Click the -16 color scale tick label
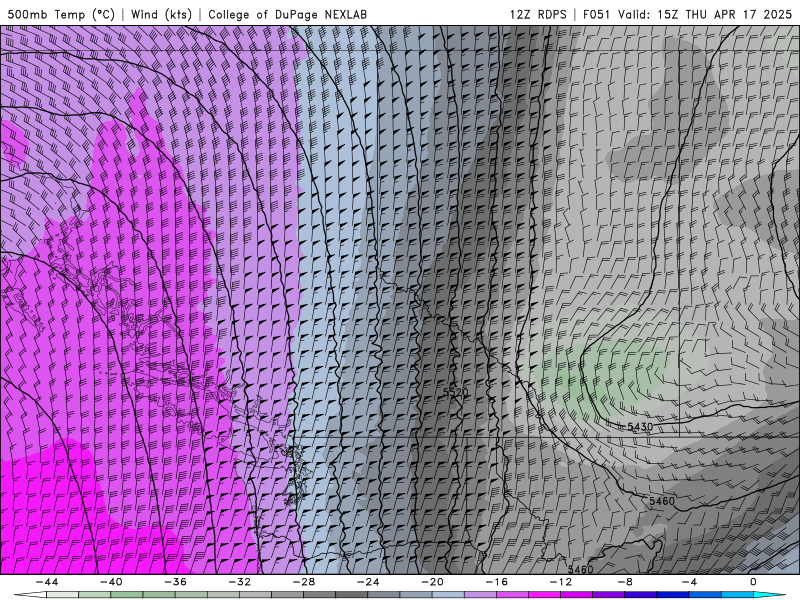 click(496, 582)
